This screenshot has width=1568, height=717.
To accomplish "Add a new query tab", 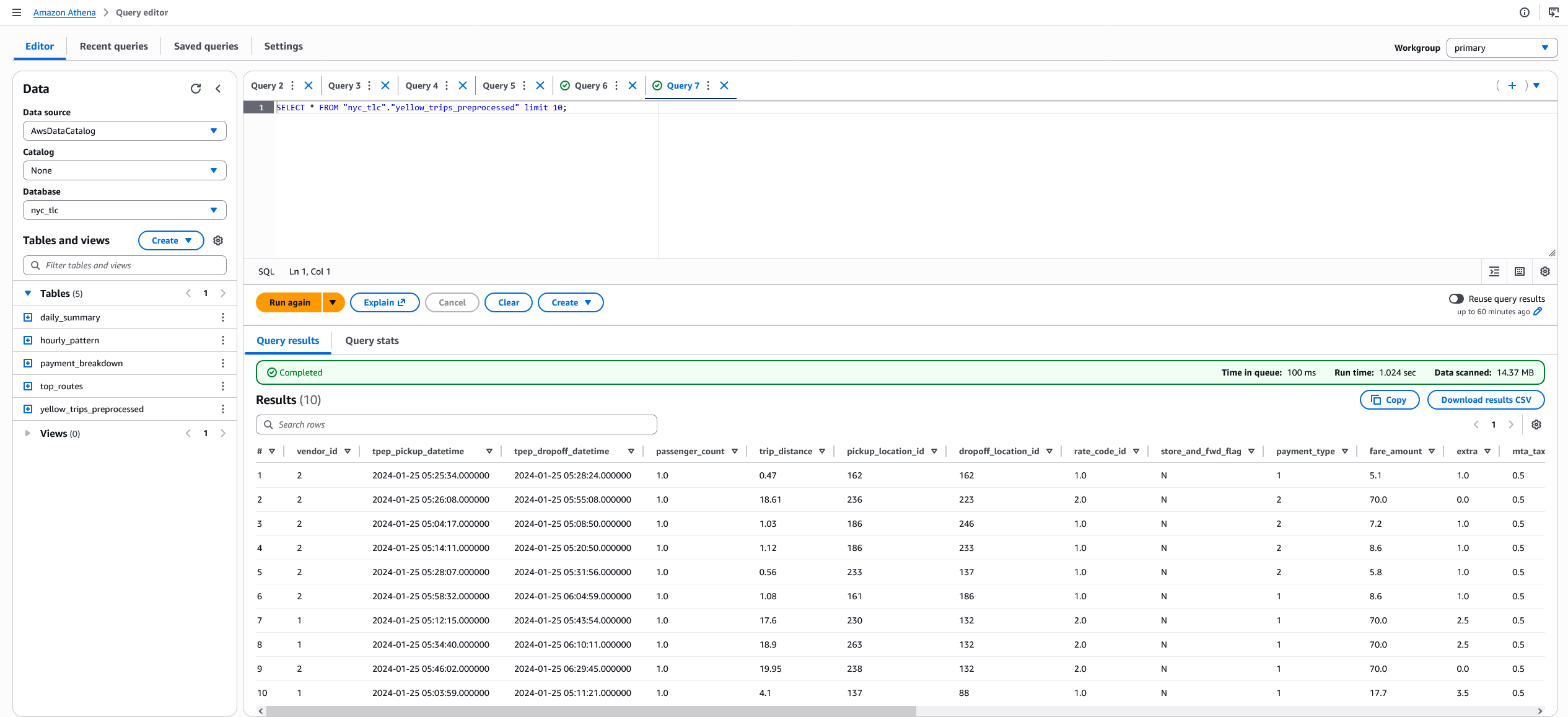I will 1512,86.
